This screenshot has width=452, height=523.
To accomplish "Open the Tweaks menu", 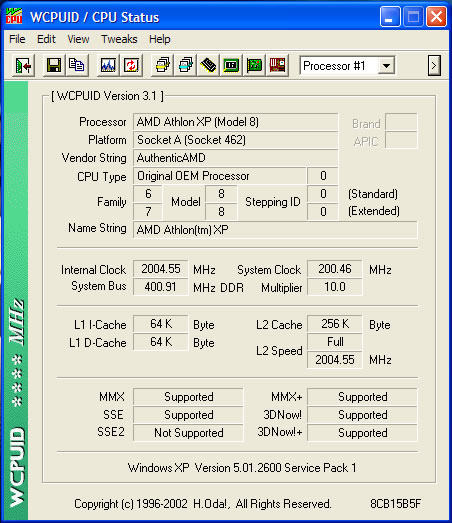I will [119, 39].
